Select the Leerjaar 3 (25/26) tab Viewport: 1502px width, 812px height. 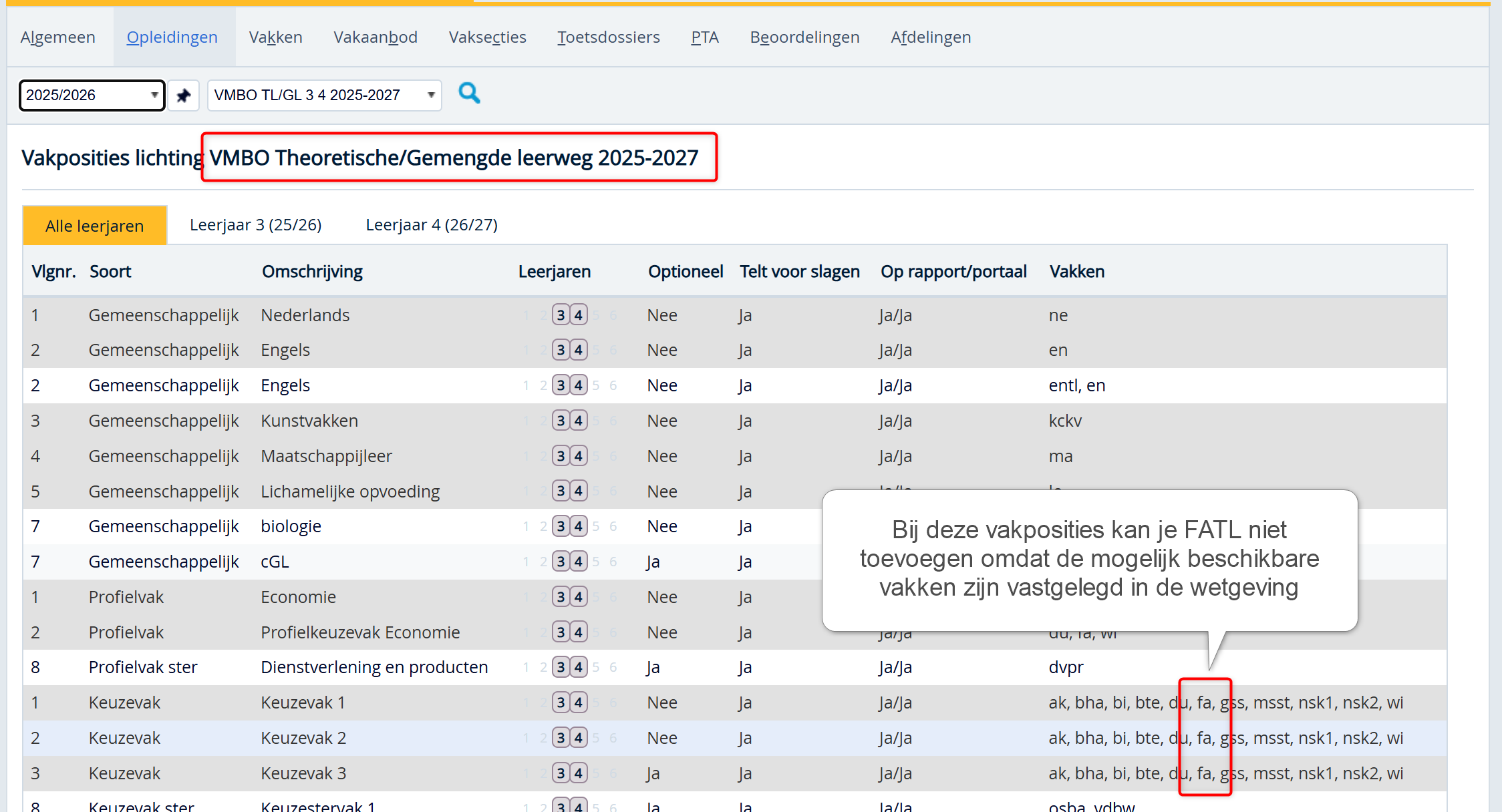pos(255,225)
